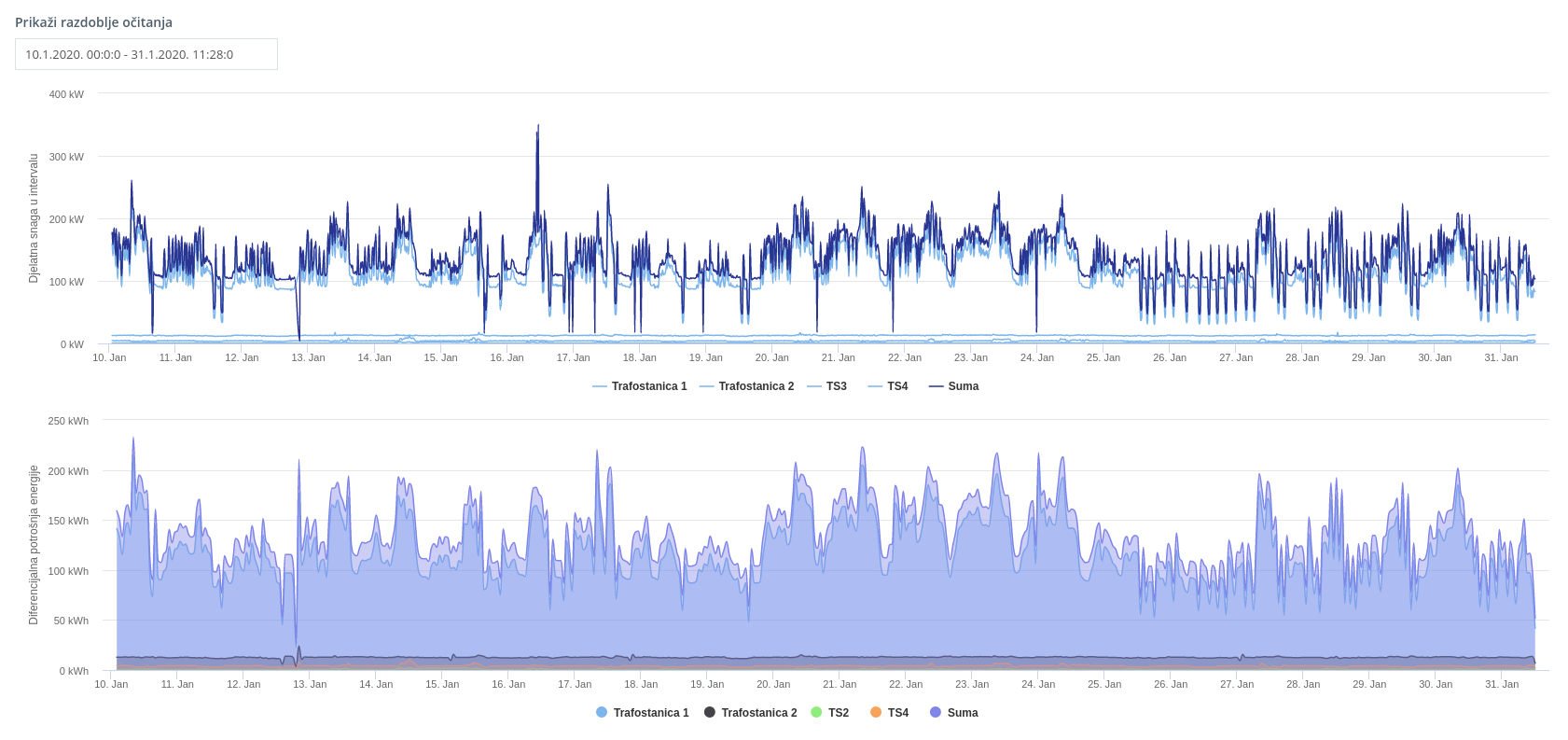Click the TS4 line marker in the power legend
Screen dimensions: 1568x740
click(x=875, y=386)
